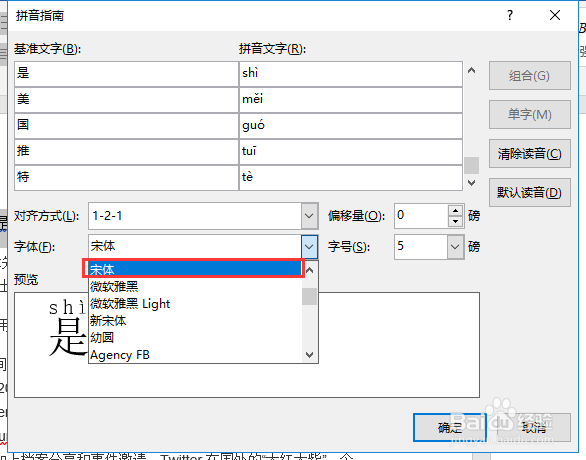The height and width of the screenshot is (460, 586).
Task: Click the 组合(G) button
Action: tap(530, 76)
